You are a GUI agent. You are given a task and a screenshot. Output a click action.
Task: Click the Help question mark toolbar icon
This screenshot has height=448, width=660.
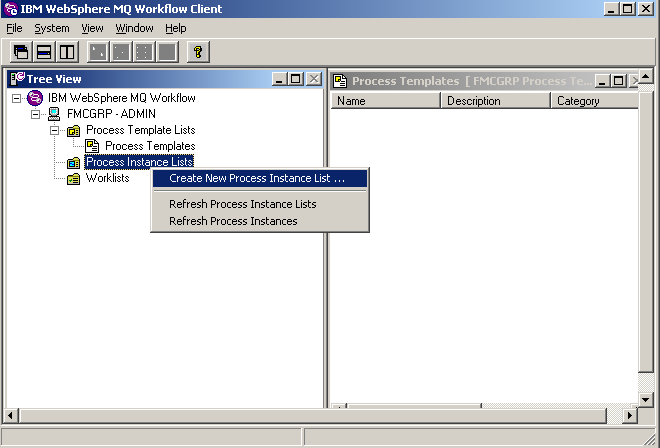click(x=198, y=52)
